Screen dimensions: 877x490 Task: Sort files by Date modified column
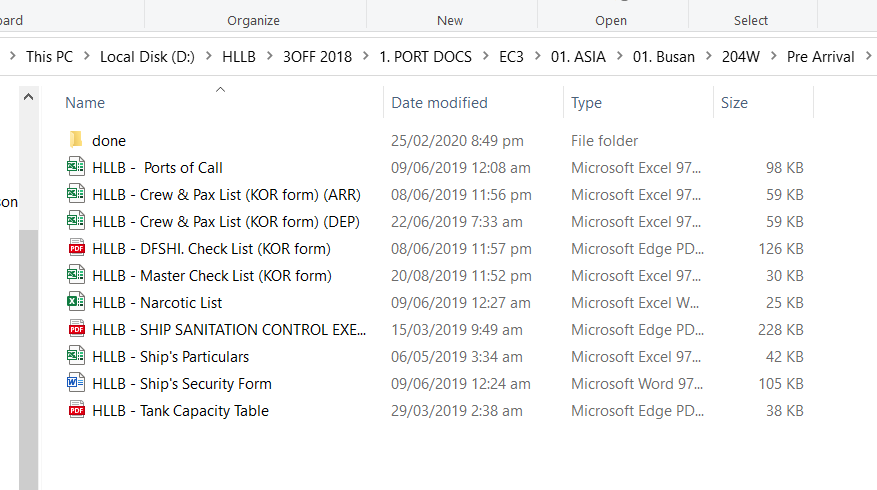tap(439, 103)
